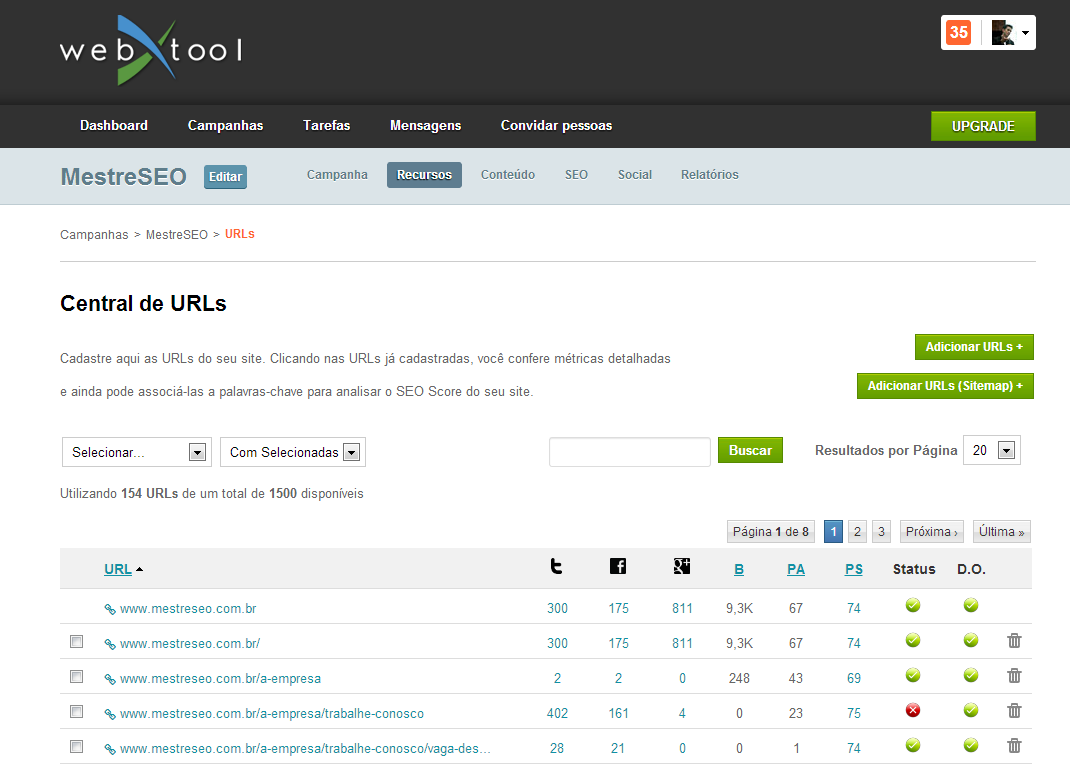Go to page 2 of results
This screenshot has height=764, width=1070.
857,532
